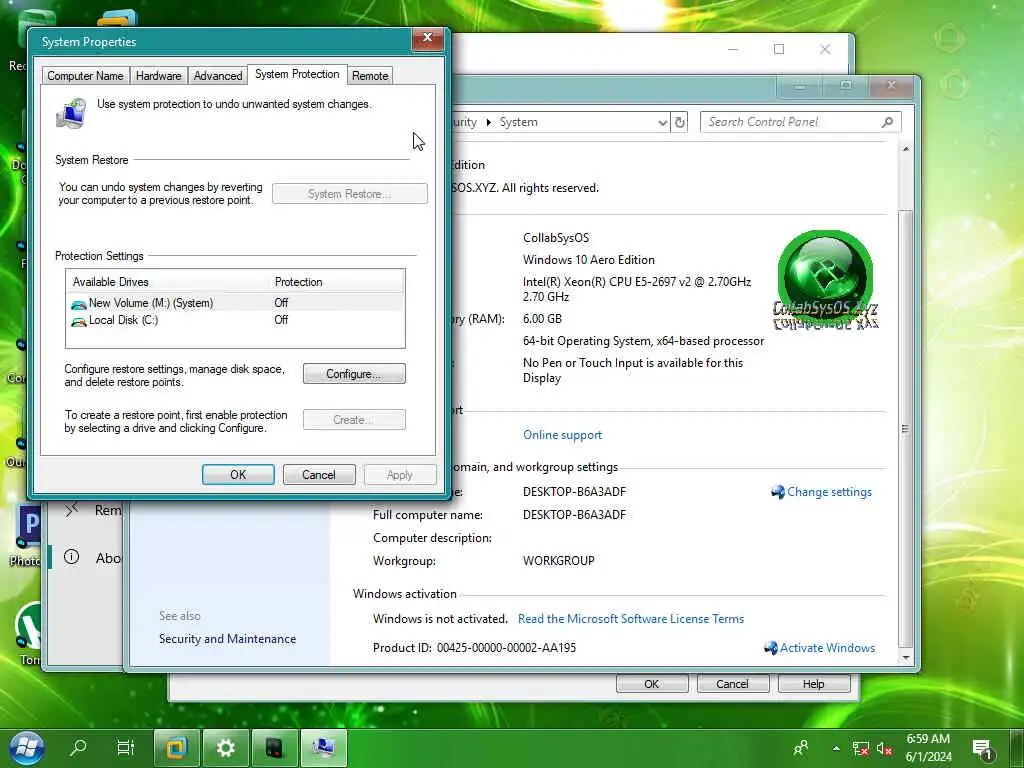The width and height of the screenshot is (1024, 768).
Task: Click the Local Disk (C:) drive icon
Action: [x=79, y=321]
